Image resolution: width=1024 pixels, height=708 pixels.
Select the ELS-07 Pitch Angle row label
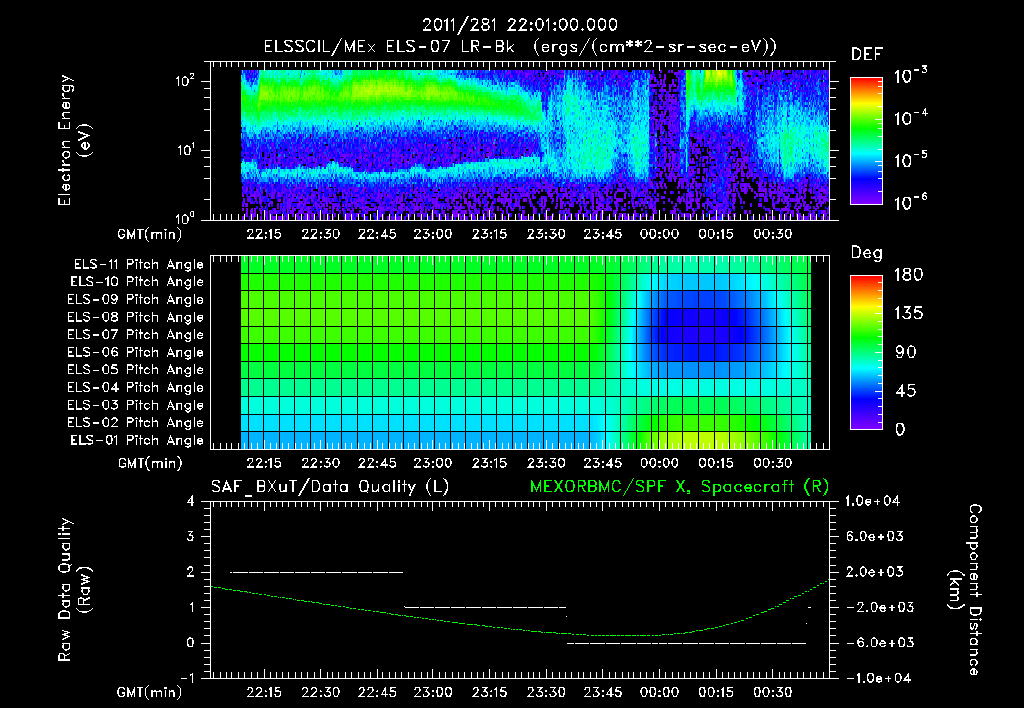tap(135, 334)
